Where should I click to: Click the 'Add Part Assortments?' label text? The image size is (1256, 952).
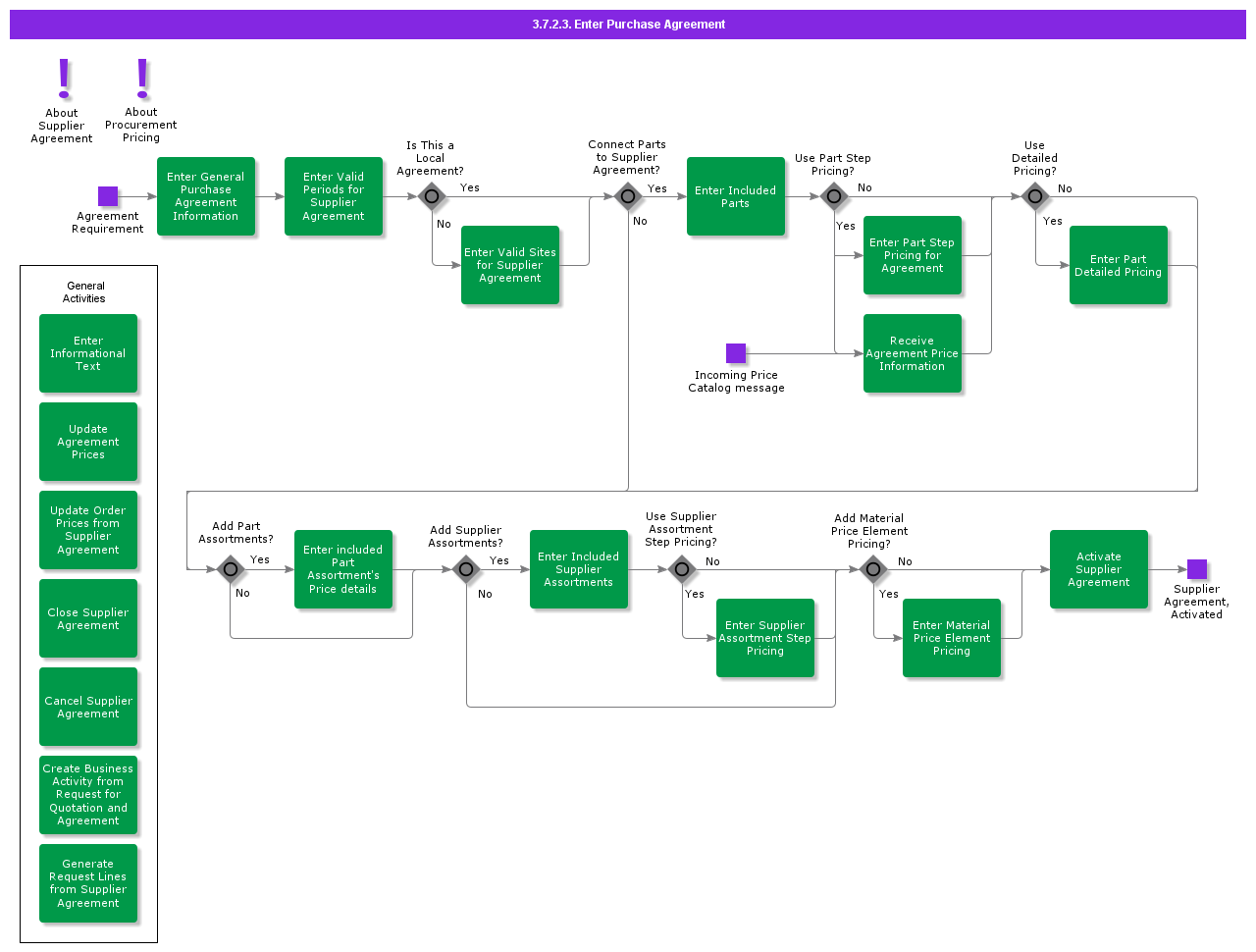coord(236,533)
